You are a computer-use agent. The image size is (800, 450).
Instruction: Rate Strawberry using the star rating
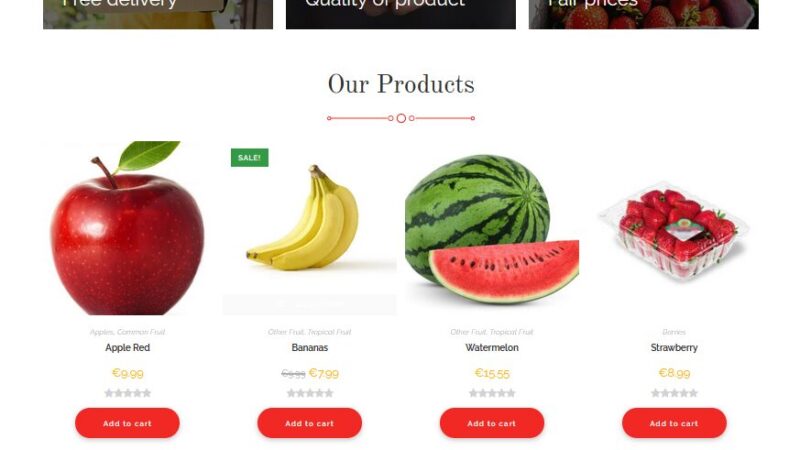(x=674, y=393)
